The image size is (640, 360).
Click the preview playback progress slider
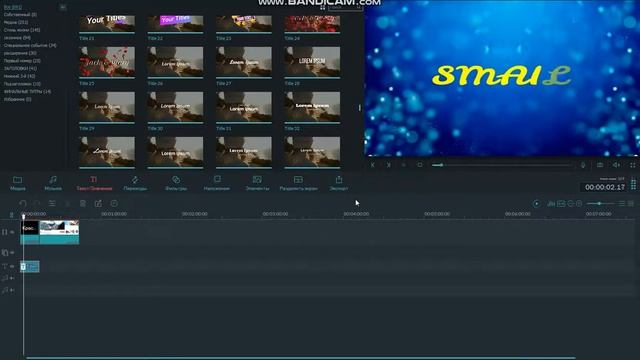pyautogui.click(x=502, y=165)
